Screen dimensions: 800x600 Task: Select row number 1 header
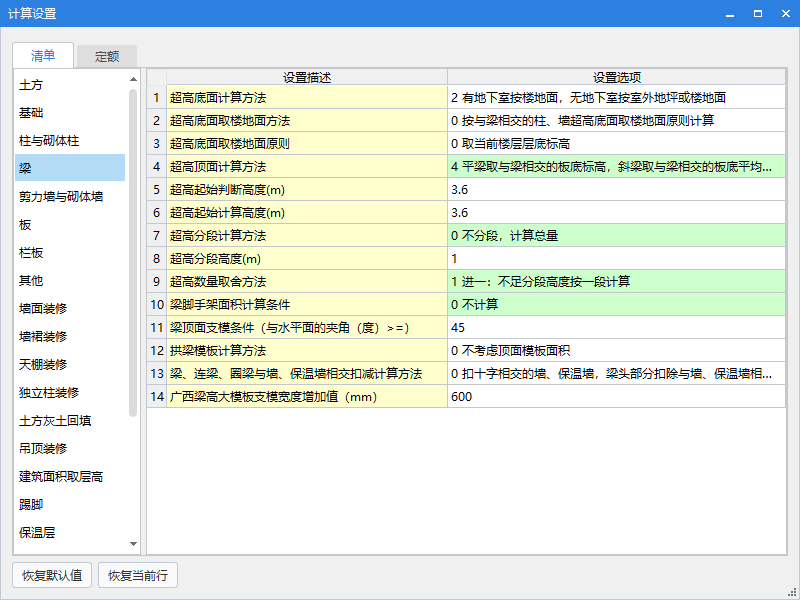tap(157, 97)
